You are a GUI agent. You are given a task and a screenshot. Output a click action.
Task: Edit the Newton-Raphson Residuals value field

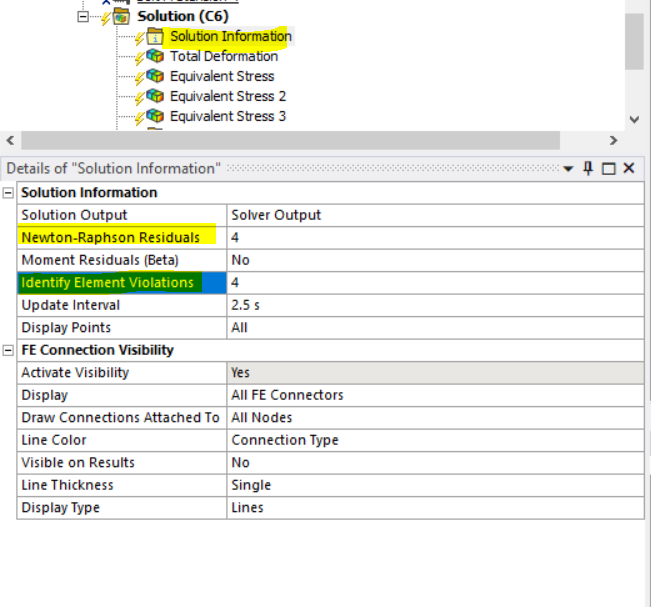tap(435, 237)
